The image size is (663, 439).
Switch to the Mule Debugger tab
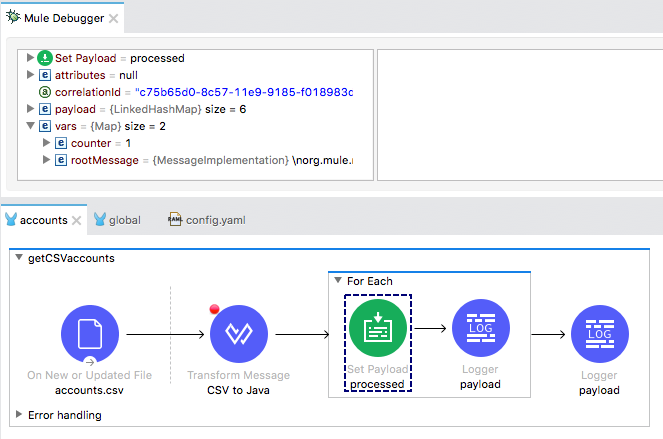coord(64,18)
